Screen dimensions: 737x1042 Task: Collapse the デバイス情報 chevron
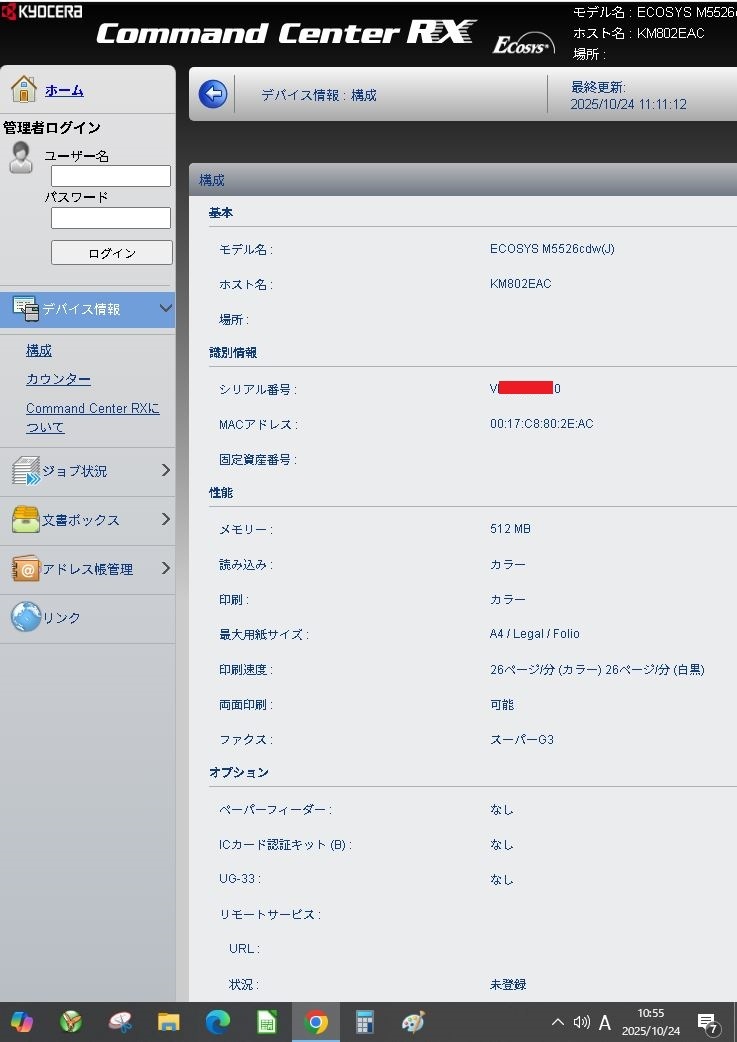click(165, 308)
